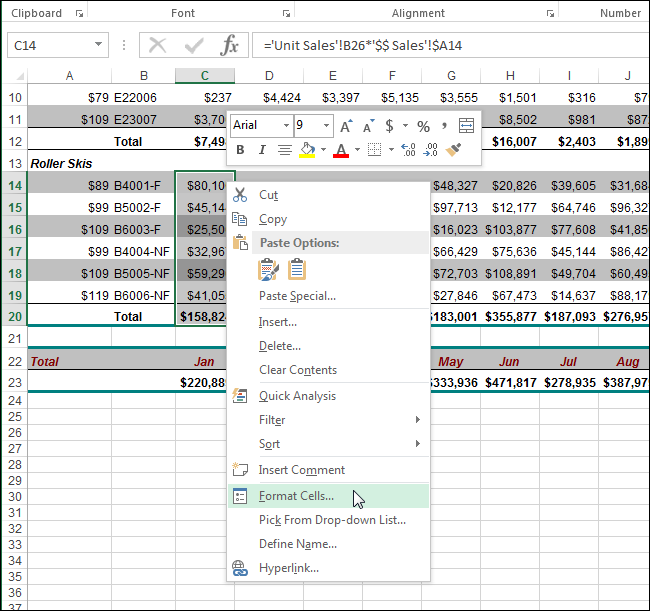The width and height of the screenshot is (650, 611).
Task: Apply the yellow fill color swatch
Action: [308, 150]
